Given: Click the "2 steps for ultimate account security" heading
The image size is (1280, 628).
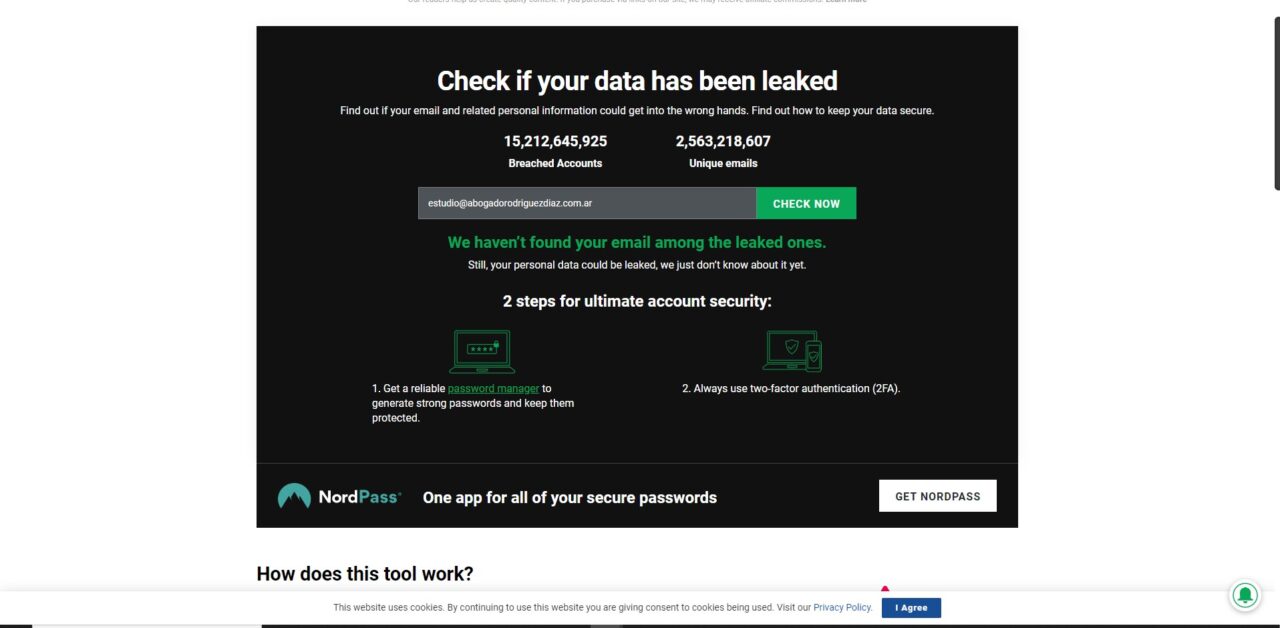Looking at the screenshot, I should pos(637,301).
